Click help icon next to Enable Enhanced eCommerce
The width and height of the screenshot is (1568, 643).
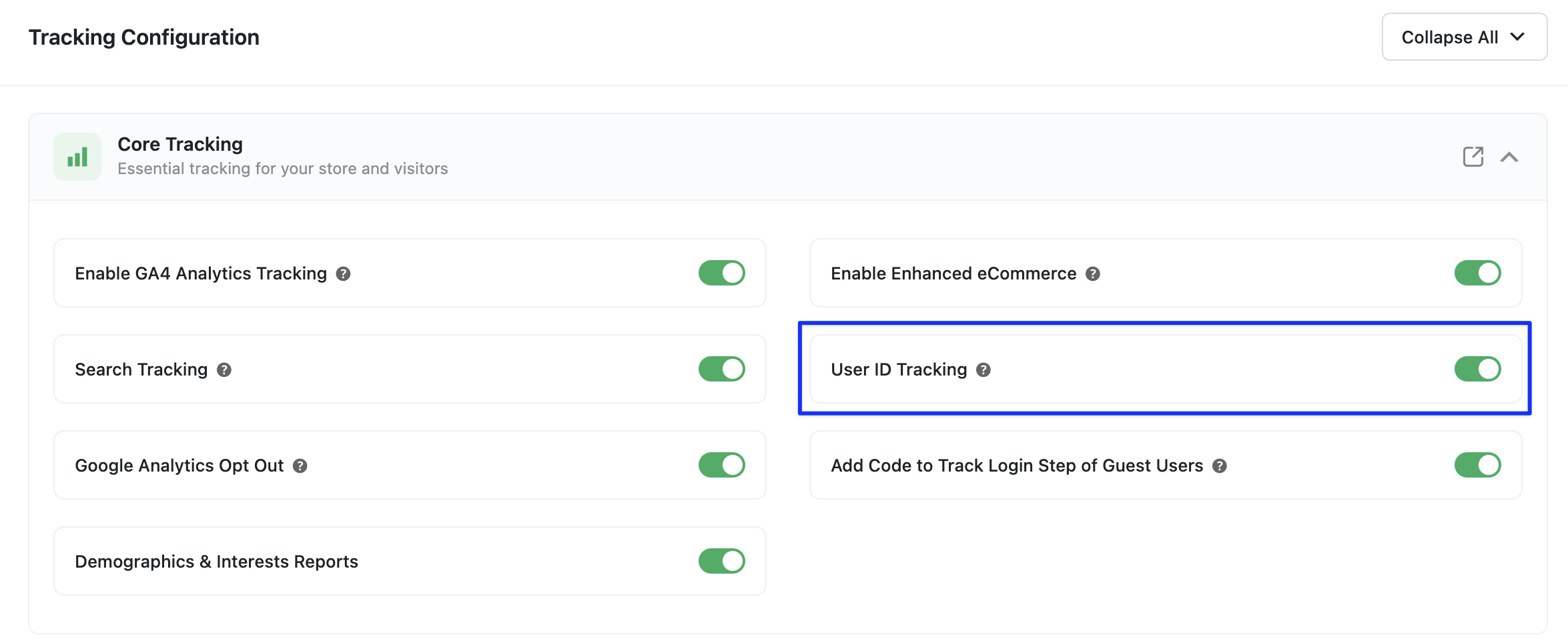pyautogui.click(x=1093, y=273)
